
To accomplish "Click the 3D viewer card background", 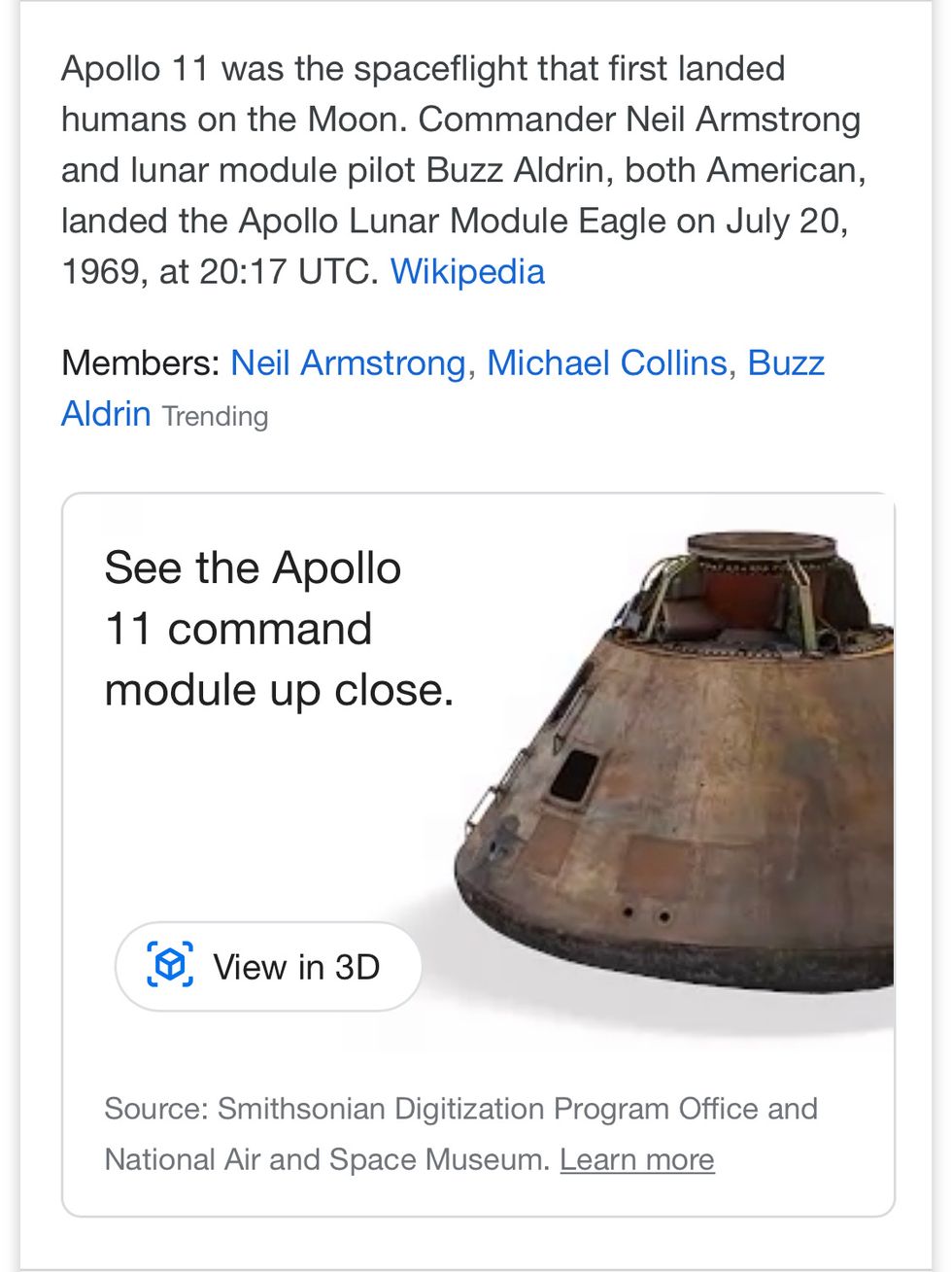I will point(243,845).
